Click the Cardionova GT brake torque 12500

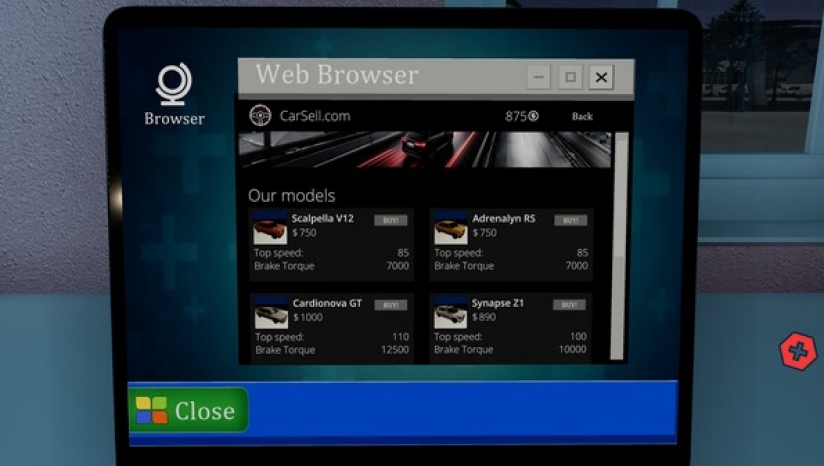pos(395,350)
